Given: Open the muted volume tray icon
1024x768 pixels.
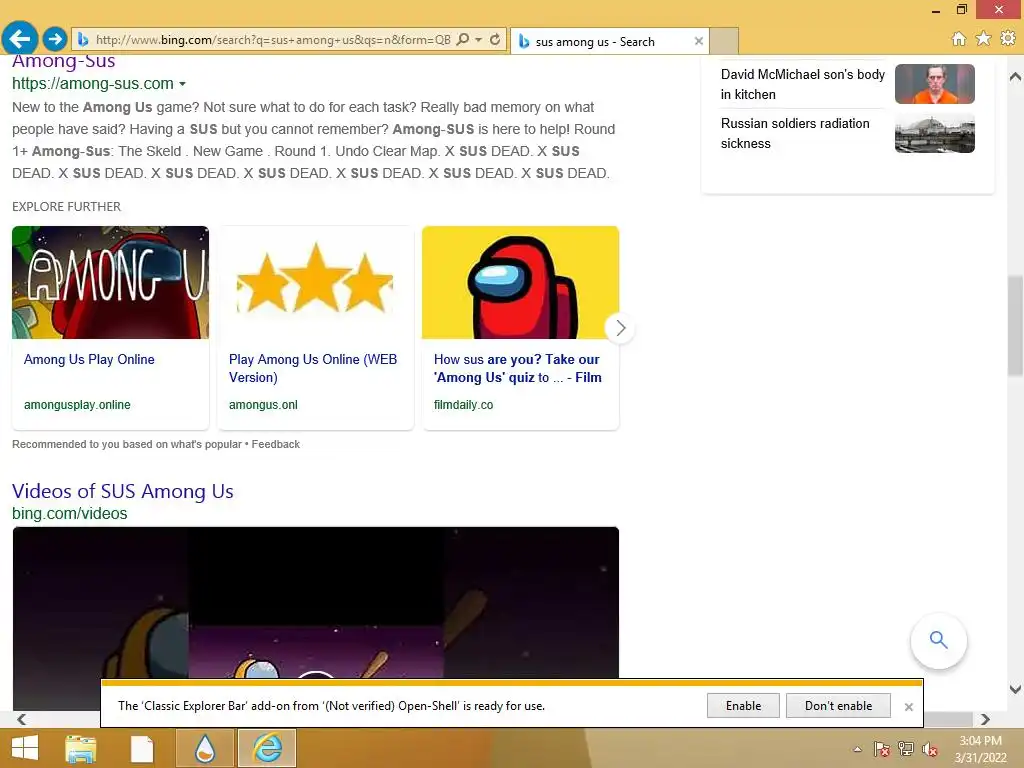Looking at the screenshot, I should coord(930,749).
